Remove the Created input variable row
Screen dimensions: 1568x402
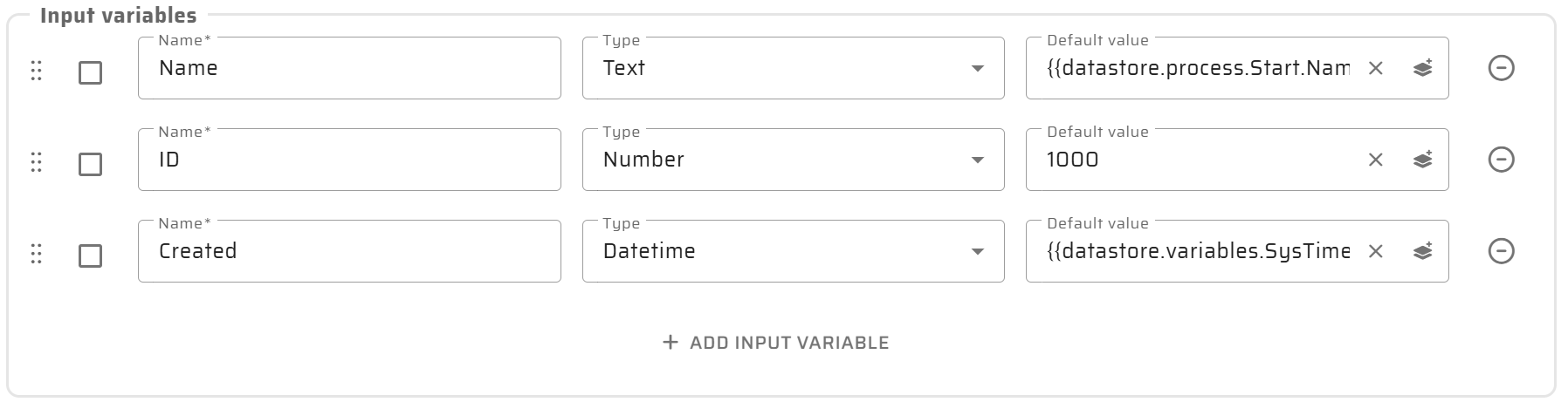point(1501,251)
